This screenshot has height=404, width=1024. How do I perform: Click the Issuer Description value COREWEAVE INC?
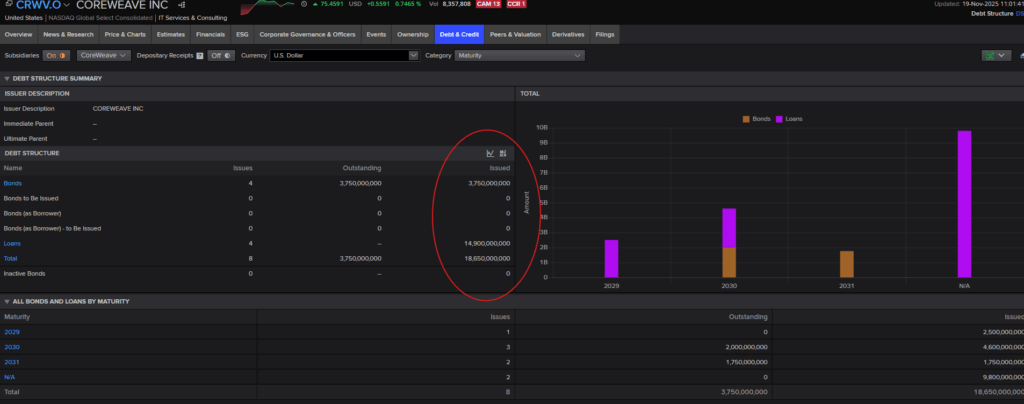pos(118,108)
